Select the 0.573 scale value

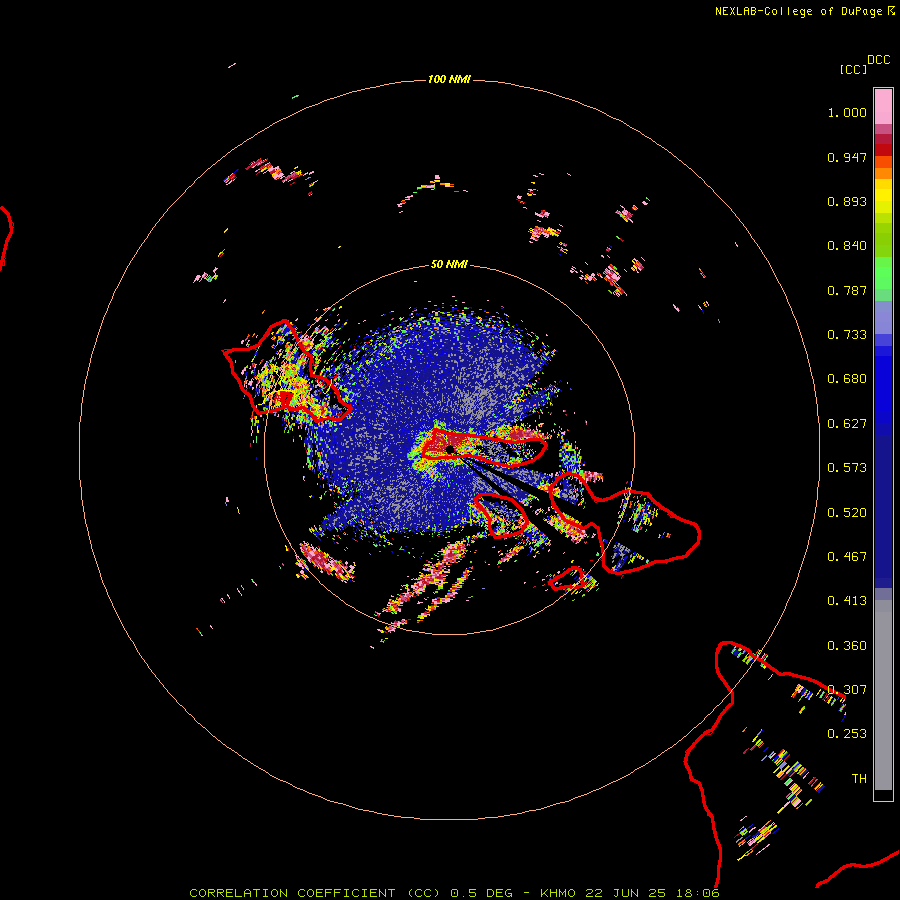point(847,468)
